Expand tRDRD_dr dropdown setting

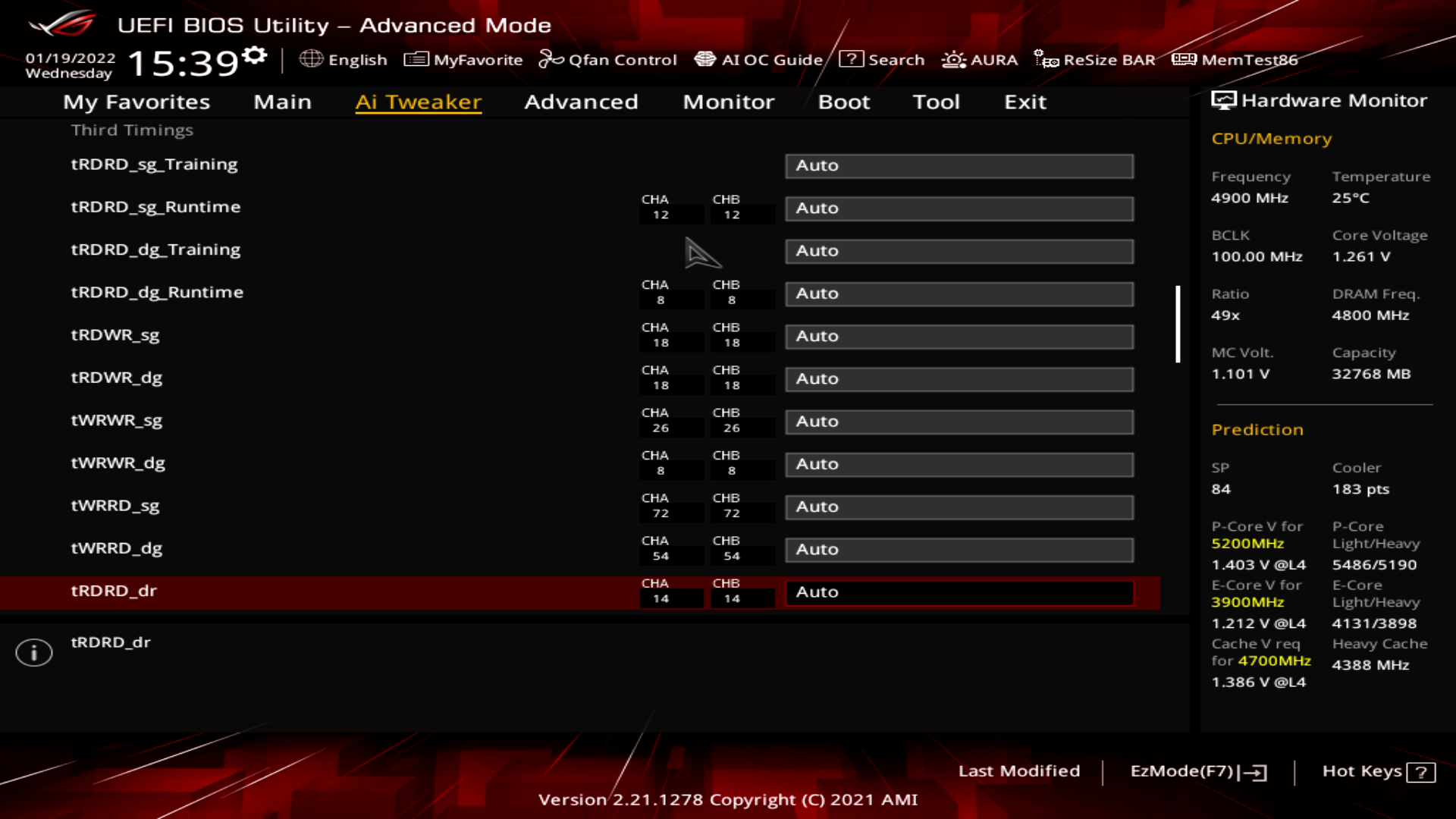tap(957, 591)
